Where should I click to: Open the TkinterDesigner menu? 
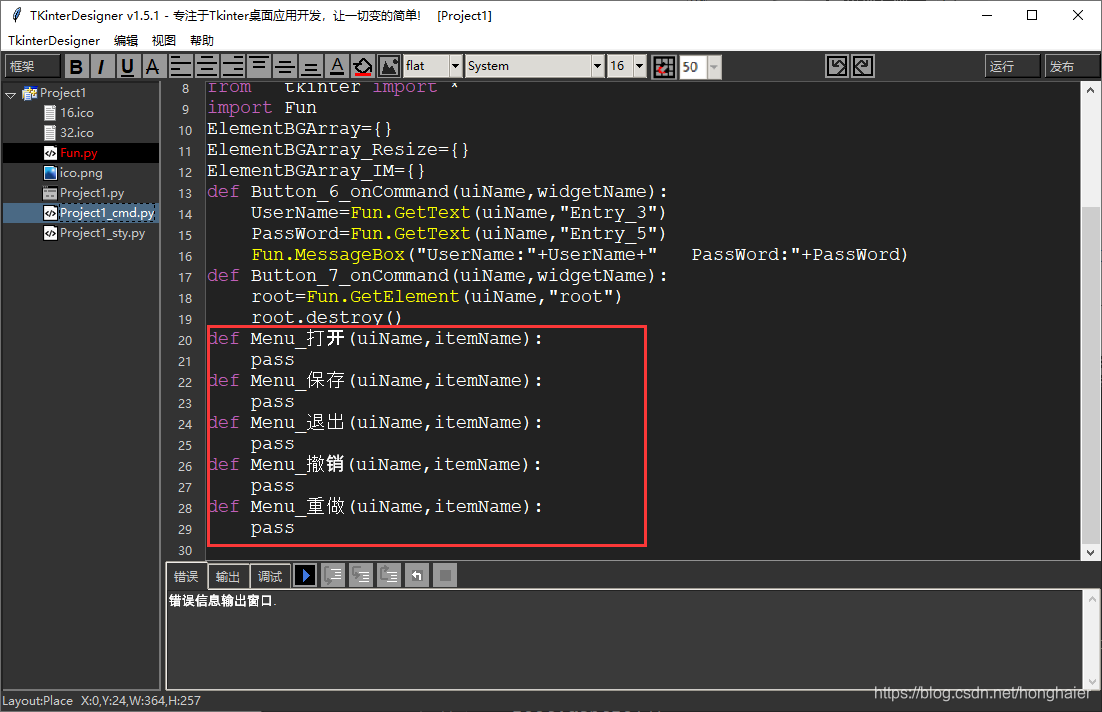click(x=54, y=40)
